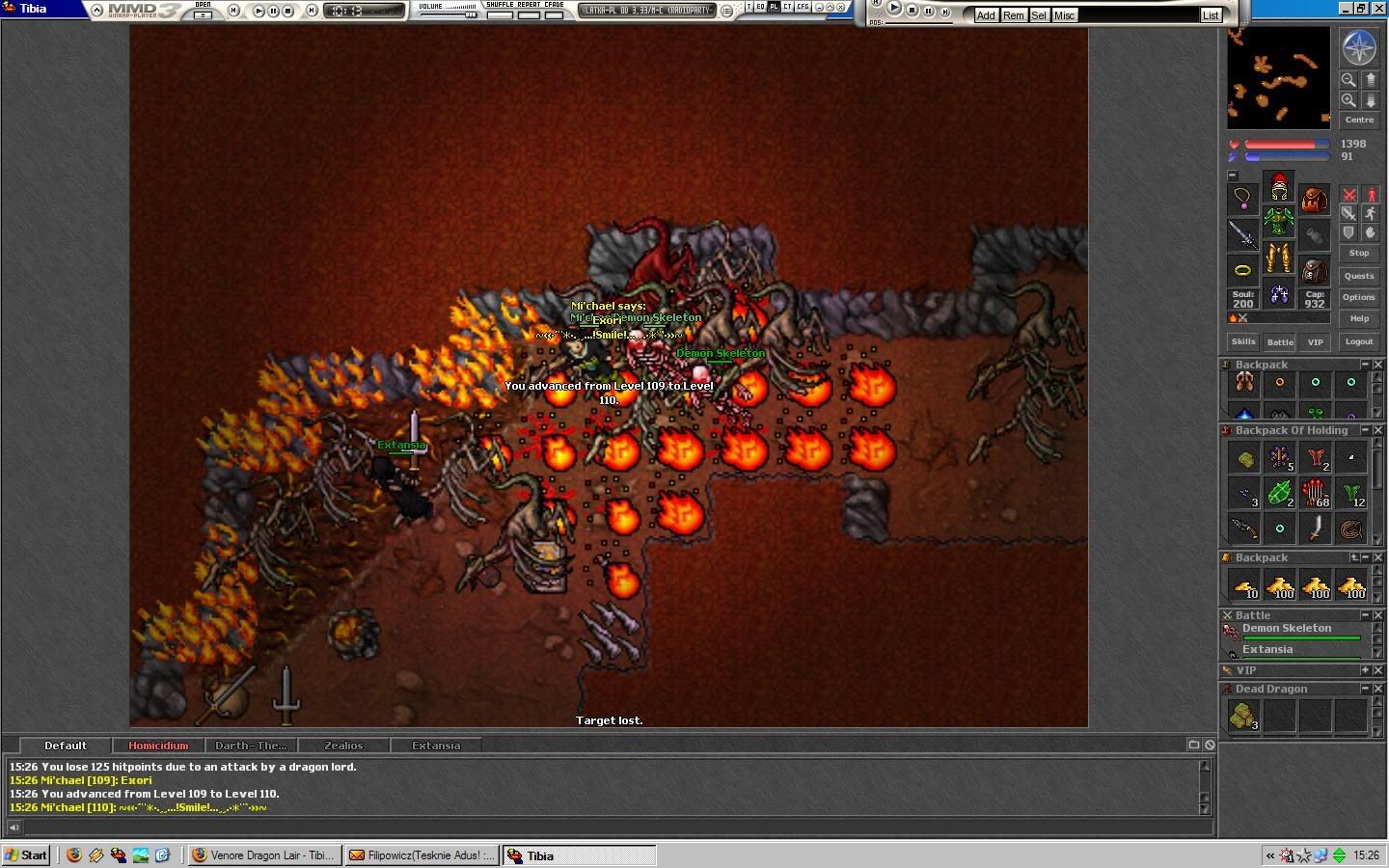Toggle stand while fighting mode
This screenshot has width=1389, height=868.
click(x=1370, y=195)
